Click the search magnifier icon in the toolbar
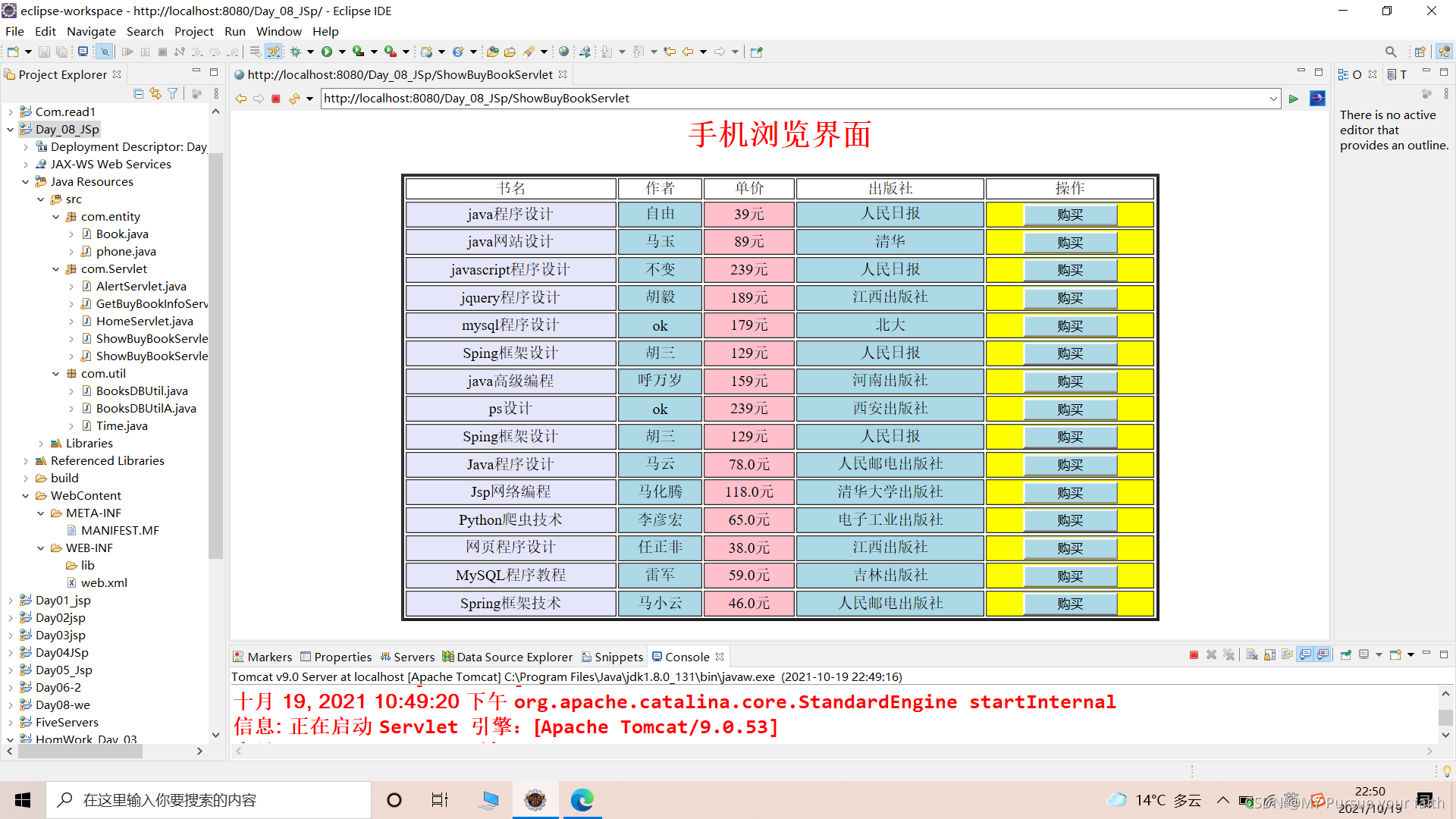Viewport: 1456px width, 819px height. tap(1390, 52)
